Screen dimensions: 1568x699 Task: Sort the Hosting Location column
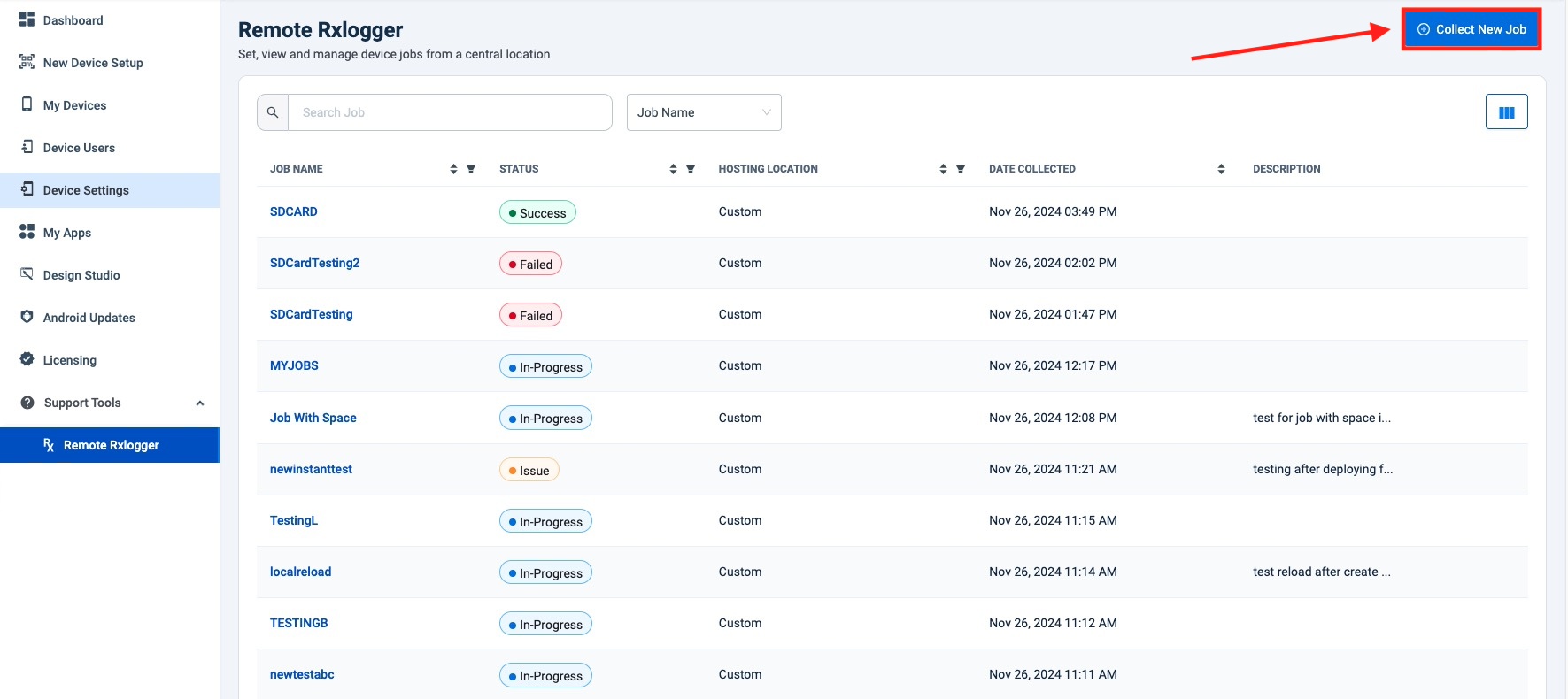943,169
